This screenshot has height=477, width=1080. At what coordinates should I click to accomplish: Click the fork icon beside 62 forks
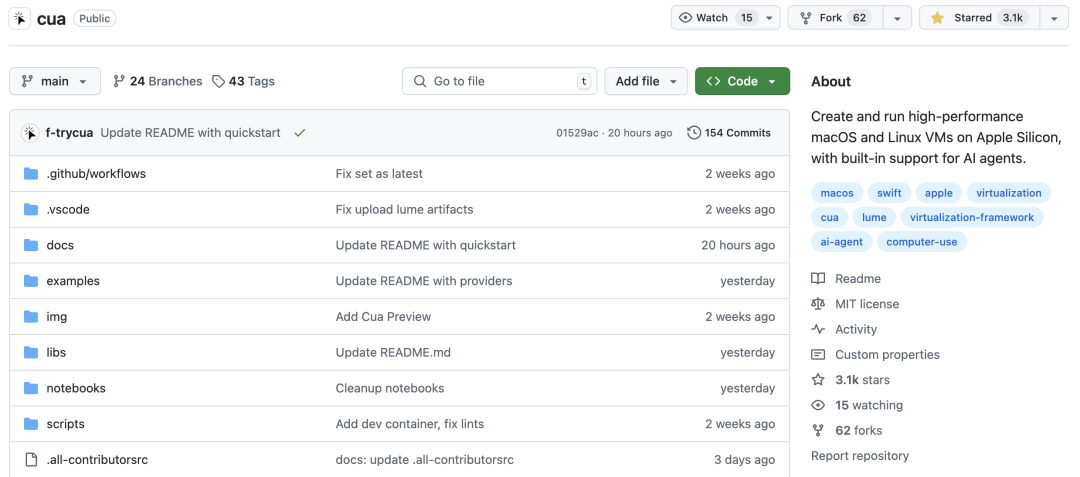[818, 430]
